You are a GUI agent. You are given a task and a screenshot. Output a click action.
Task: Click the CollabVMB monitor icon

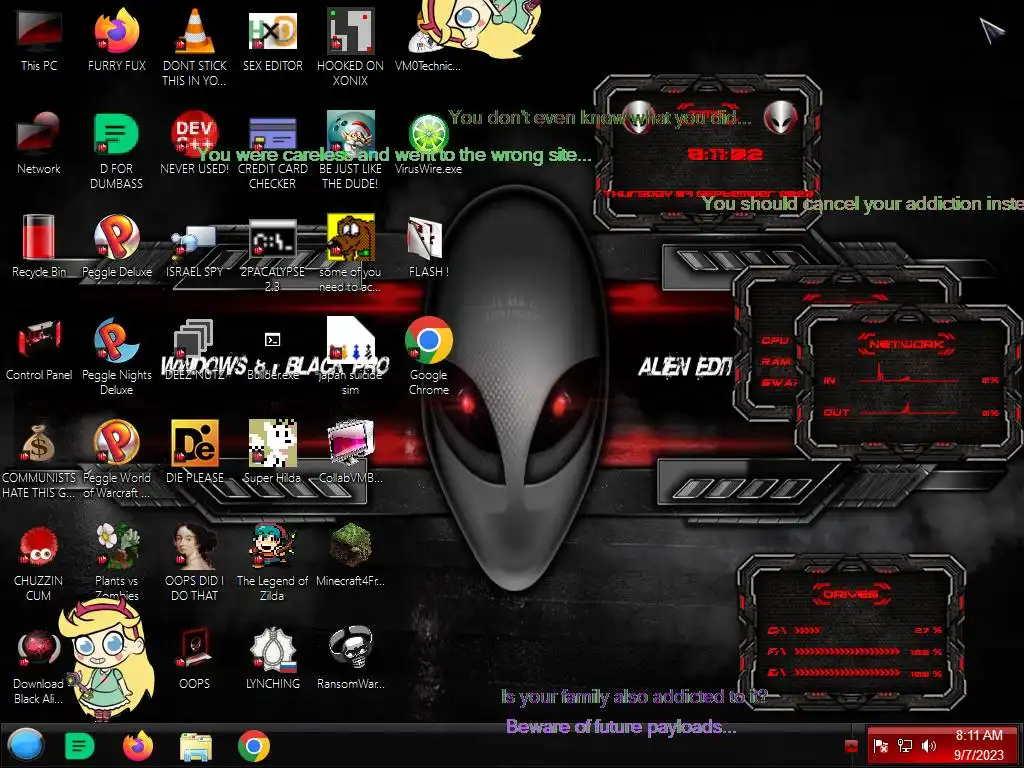point(350,443)
